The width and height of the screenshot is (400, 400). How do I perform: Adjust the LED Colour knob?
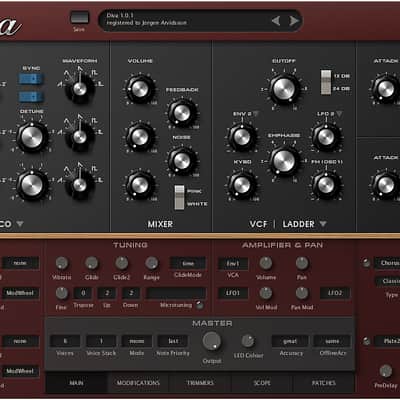pyautogui.click(x=248, y=341)
